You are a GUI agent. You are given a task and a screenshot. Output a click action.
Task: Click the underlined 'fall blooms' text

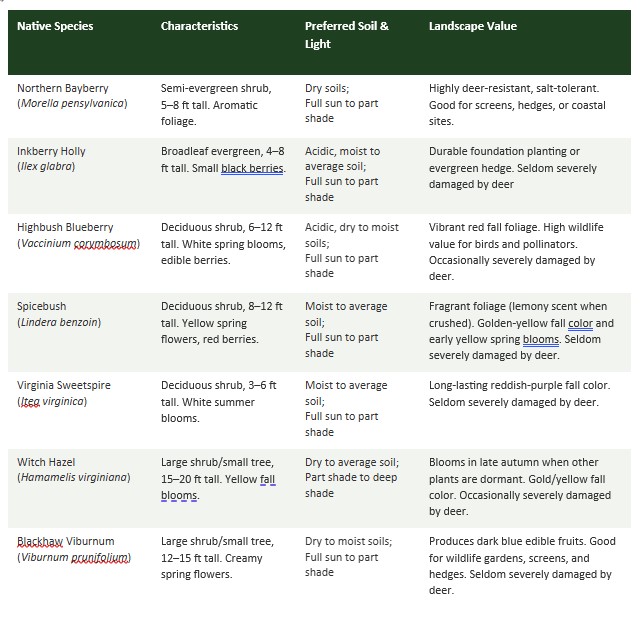[x=218, y=487]
